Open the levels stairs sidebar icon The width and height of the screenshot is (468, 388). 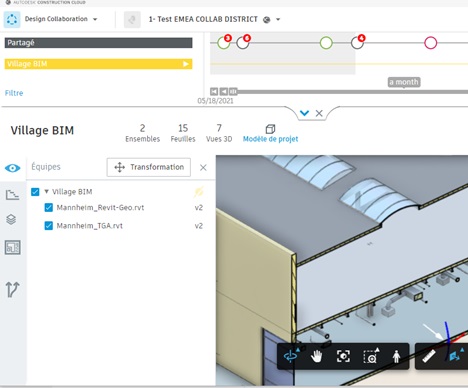click(12, 195)
